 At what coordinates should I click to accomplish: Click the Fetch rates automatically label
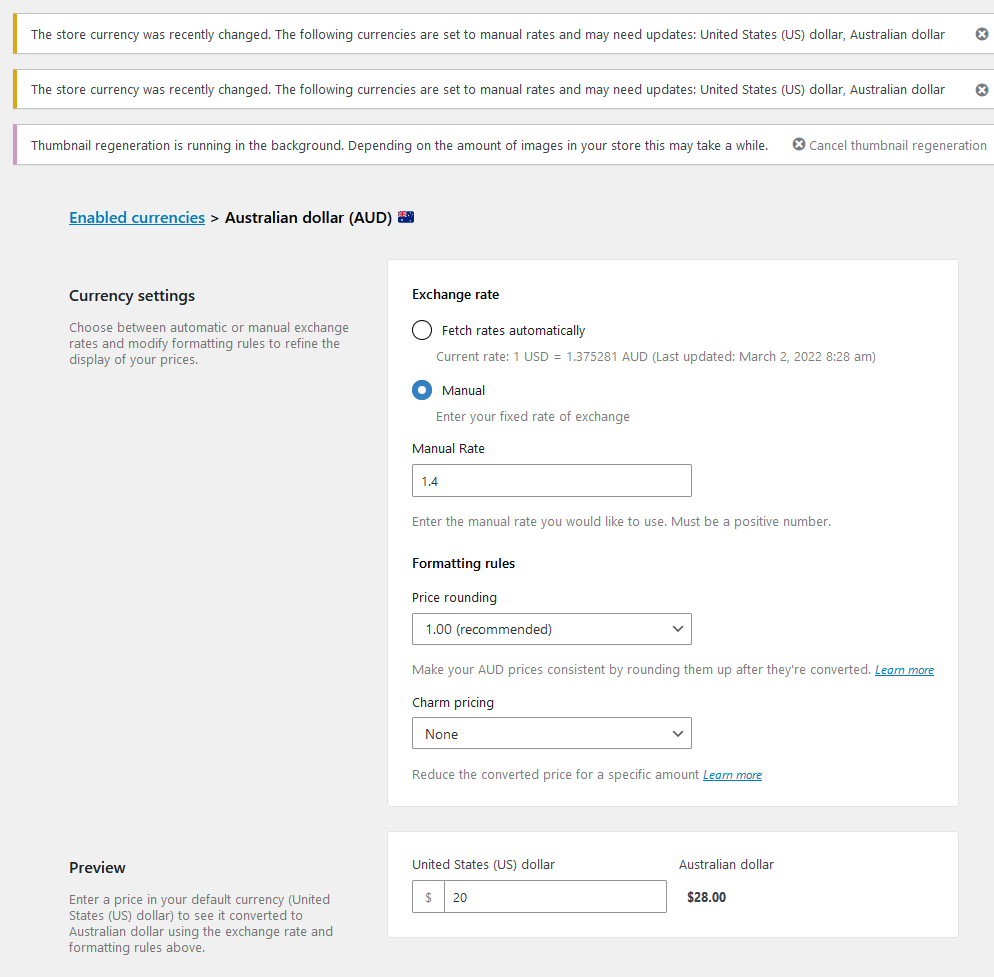[513, 331]
